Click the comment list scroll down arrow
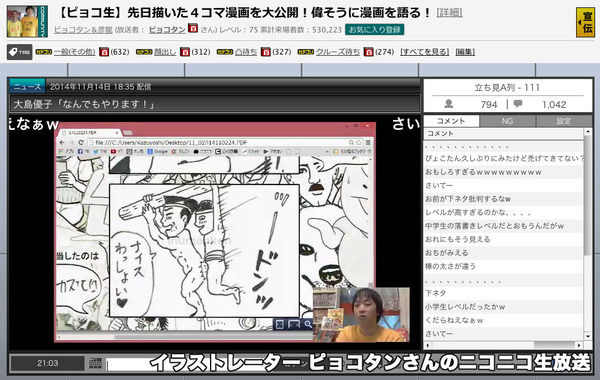 pos(588,336)
